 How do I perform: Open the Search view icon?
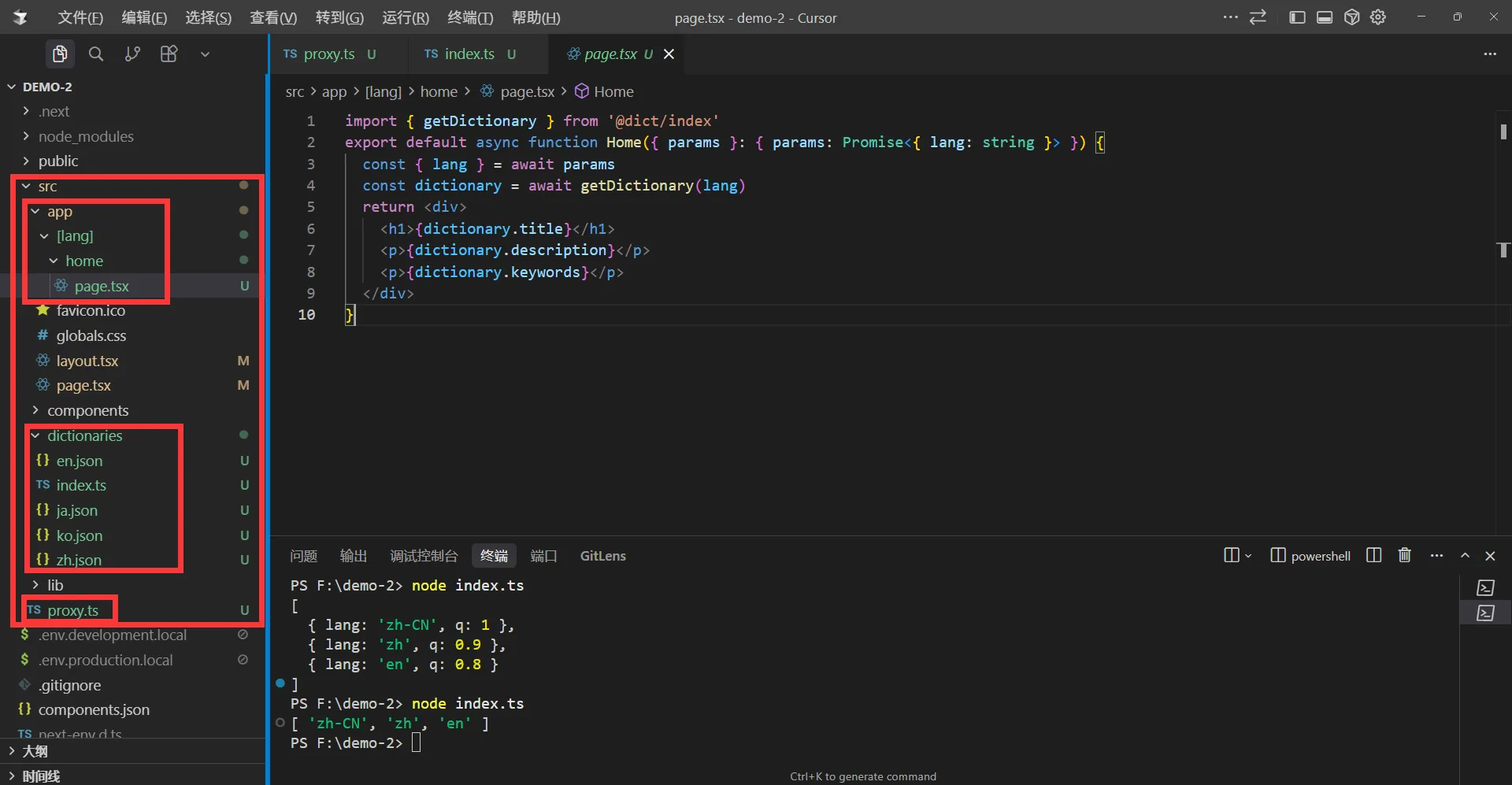point(96,54)
